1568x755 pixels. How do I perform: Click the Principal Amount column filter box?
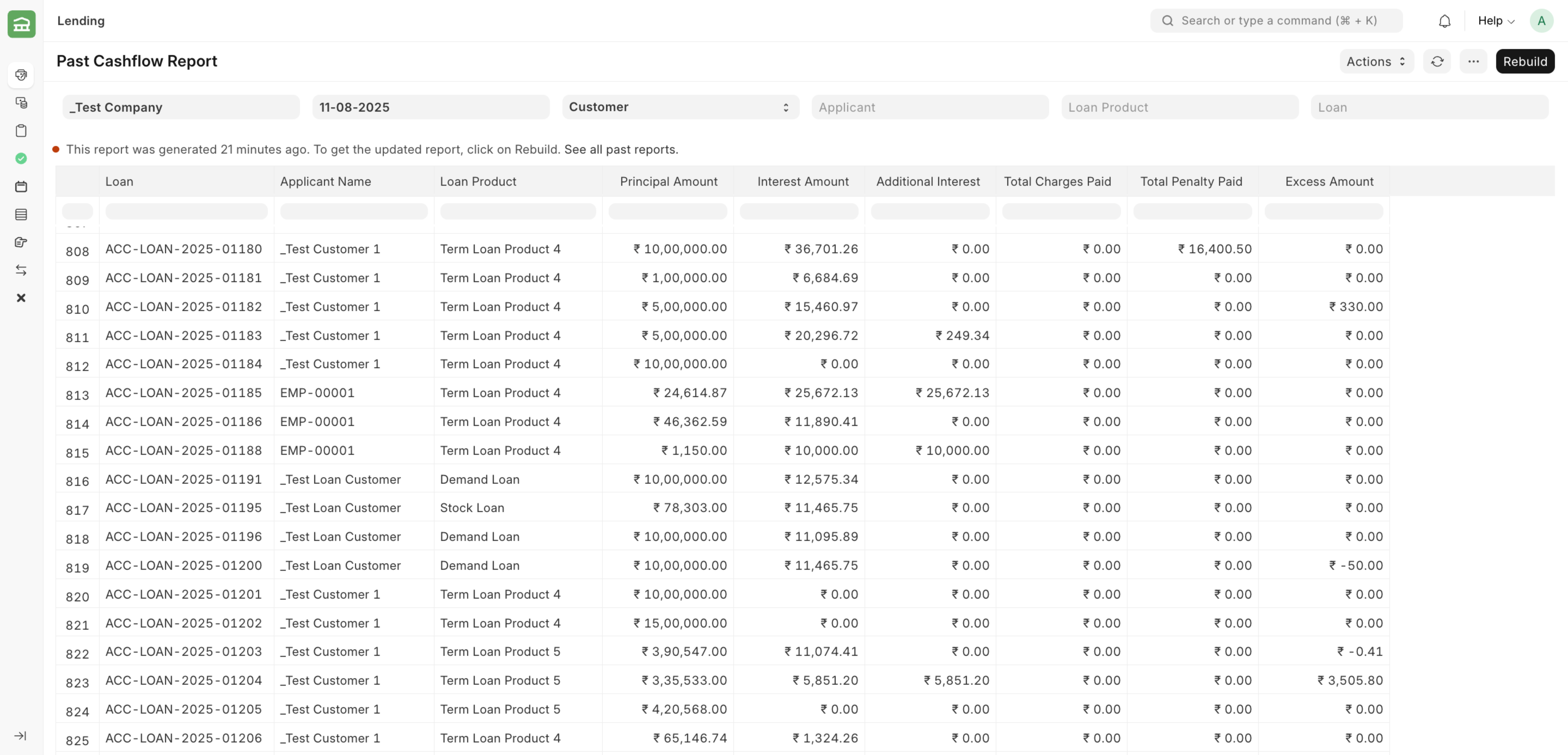pyautogui.click(x=667, y=211)
